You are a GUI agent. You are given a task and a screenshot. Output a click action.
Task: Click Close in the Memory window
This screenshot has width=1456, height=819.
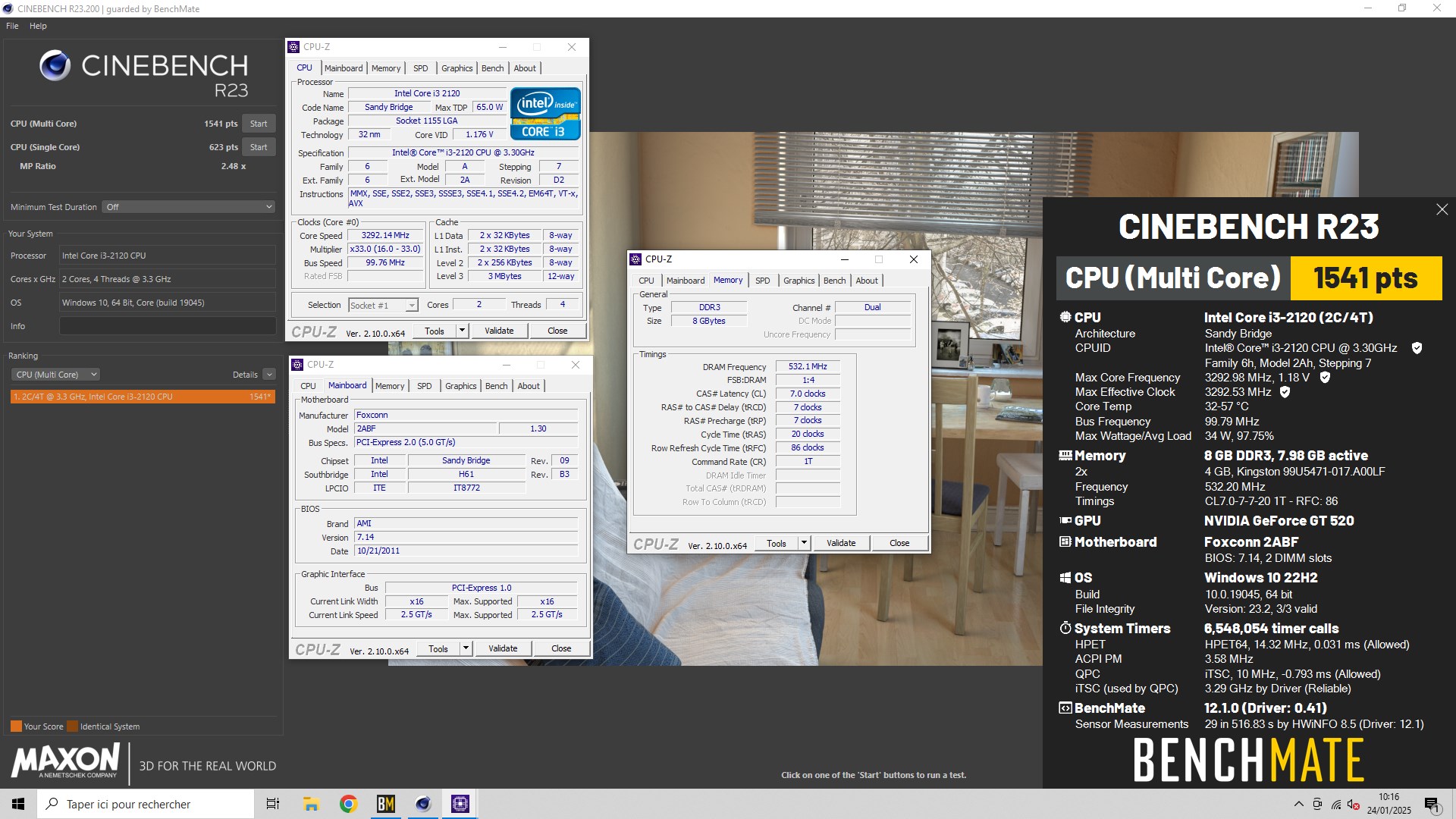tap(899, 543)
